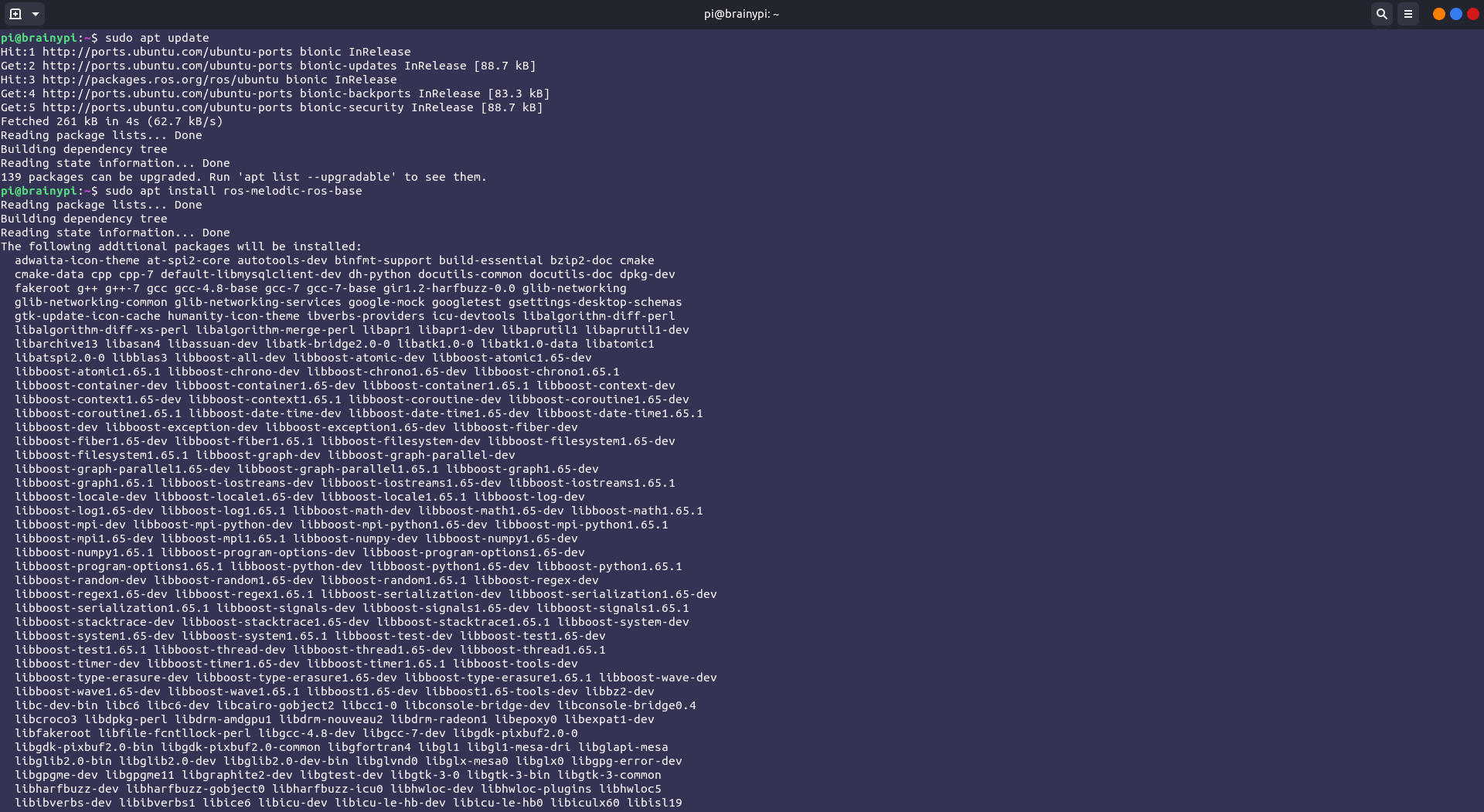This screenshot has width=1484, height=812.
Task: Expand the new tab dropdown arrow
Action: pos(36,14)
